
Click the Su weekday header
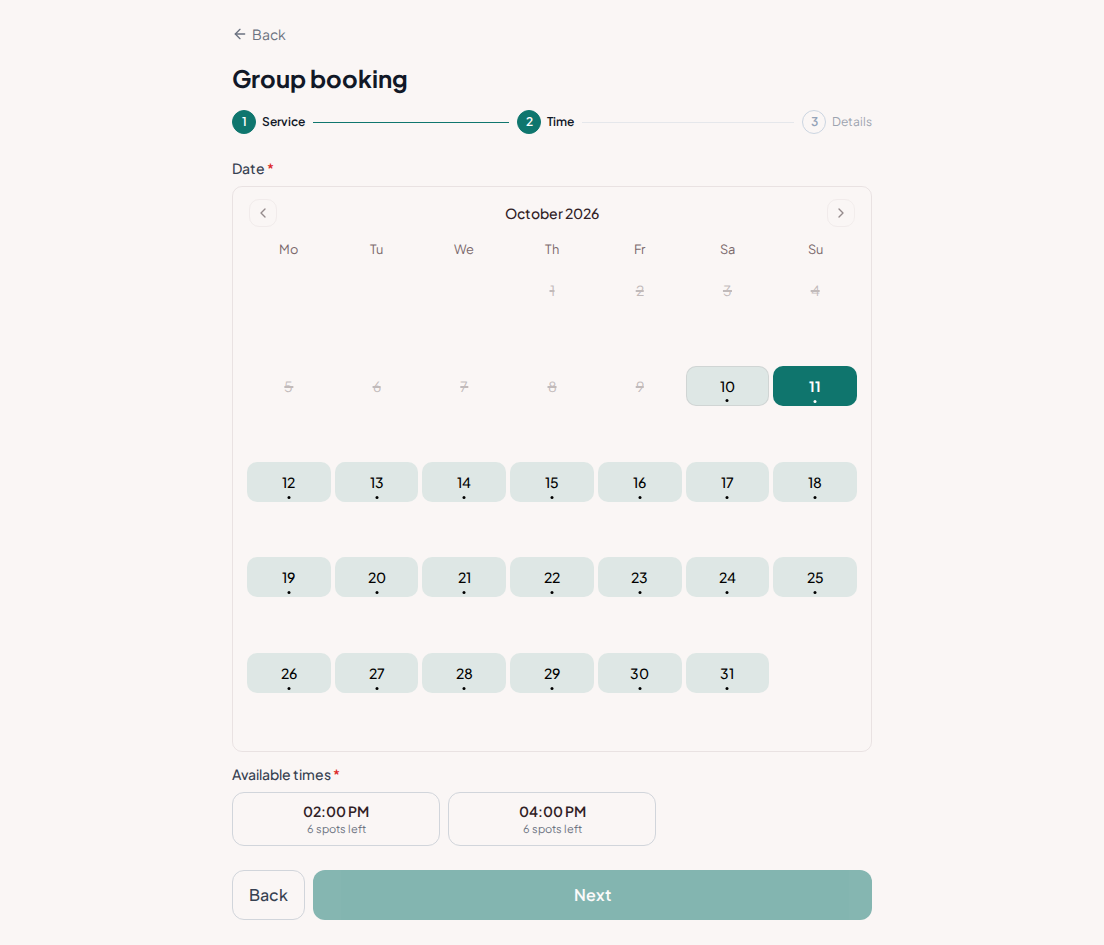(815, 249)
